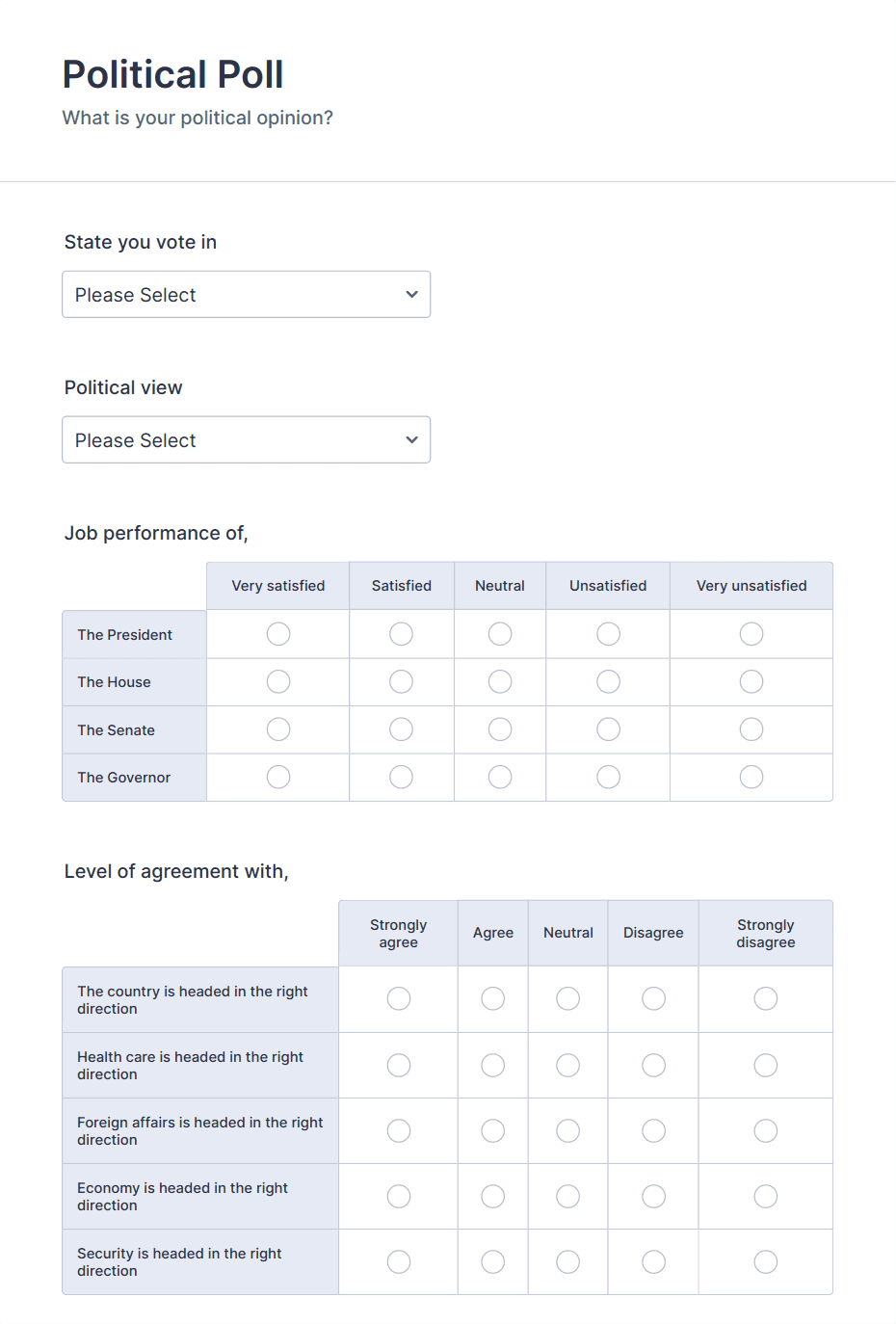The image size is (896, 1324).
Task: Click the Political Poll title
Action: [x=172, y=73]
